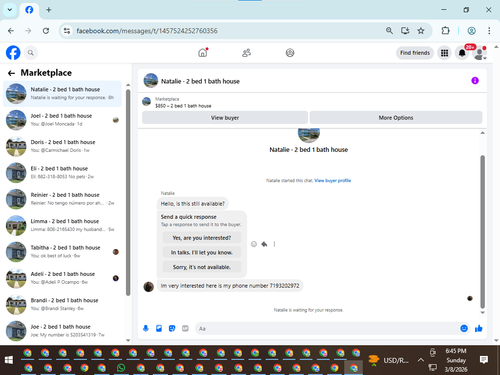Open the USD/R... taskbar widget
Viewport: 500px width, 375px height.
[388, 360]
